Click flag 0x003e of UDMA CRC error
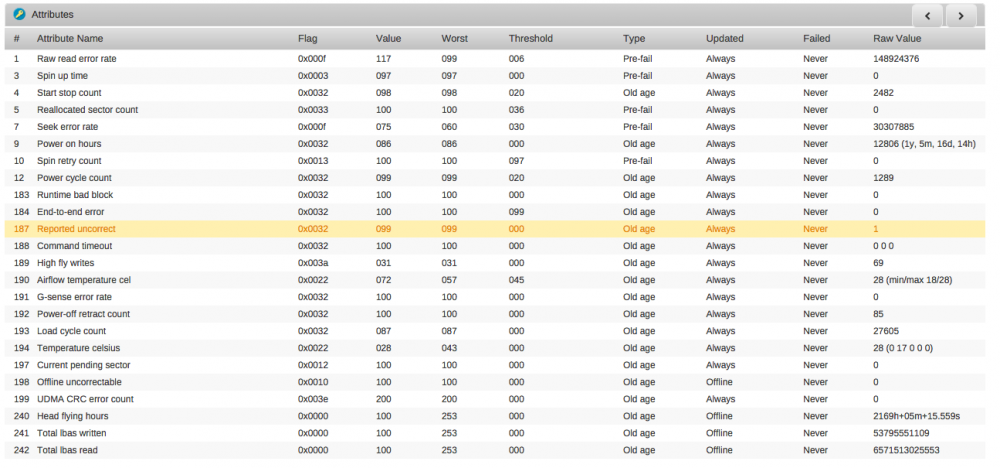Screen dimensions: 1000x468 [x=313, y=399]
